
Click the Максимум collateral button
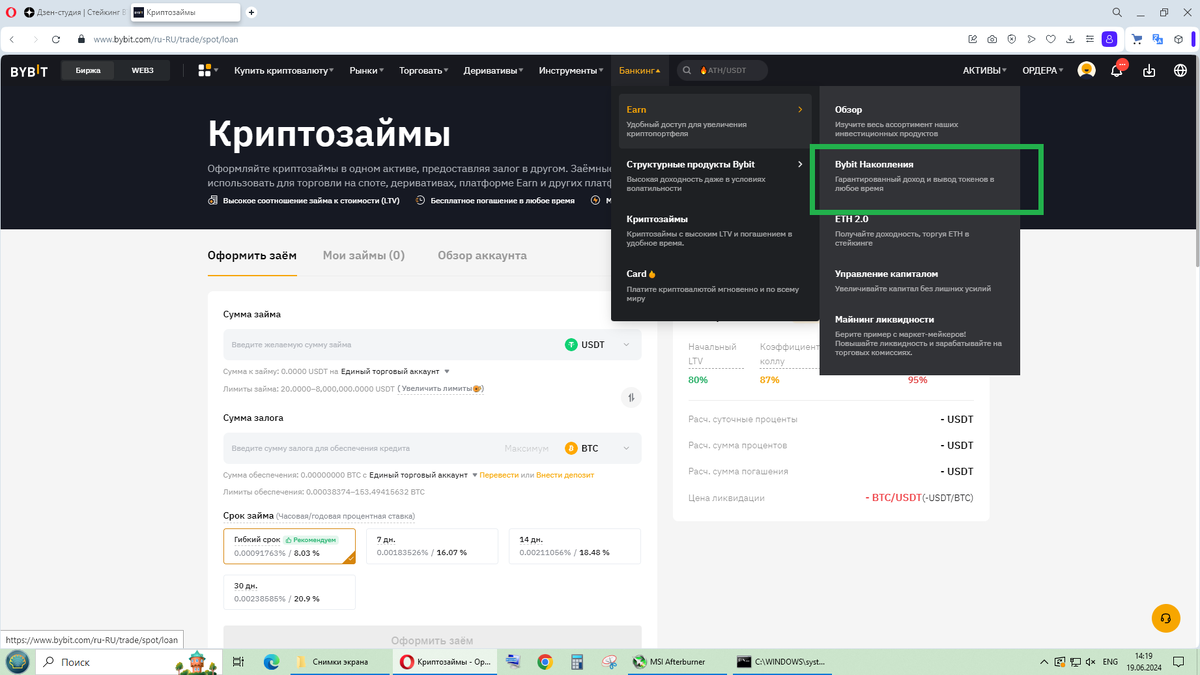point(527,448)
